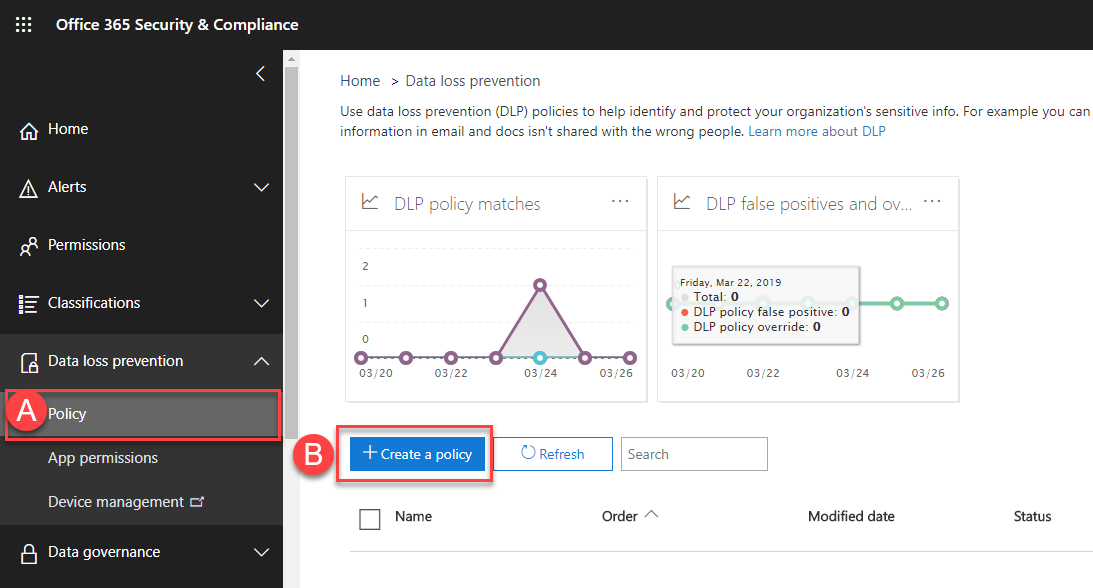This screenshot has height=588, width=1093.
Task: Click the Refresh button
Action: pos(553,454)
